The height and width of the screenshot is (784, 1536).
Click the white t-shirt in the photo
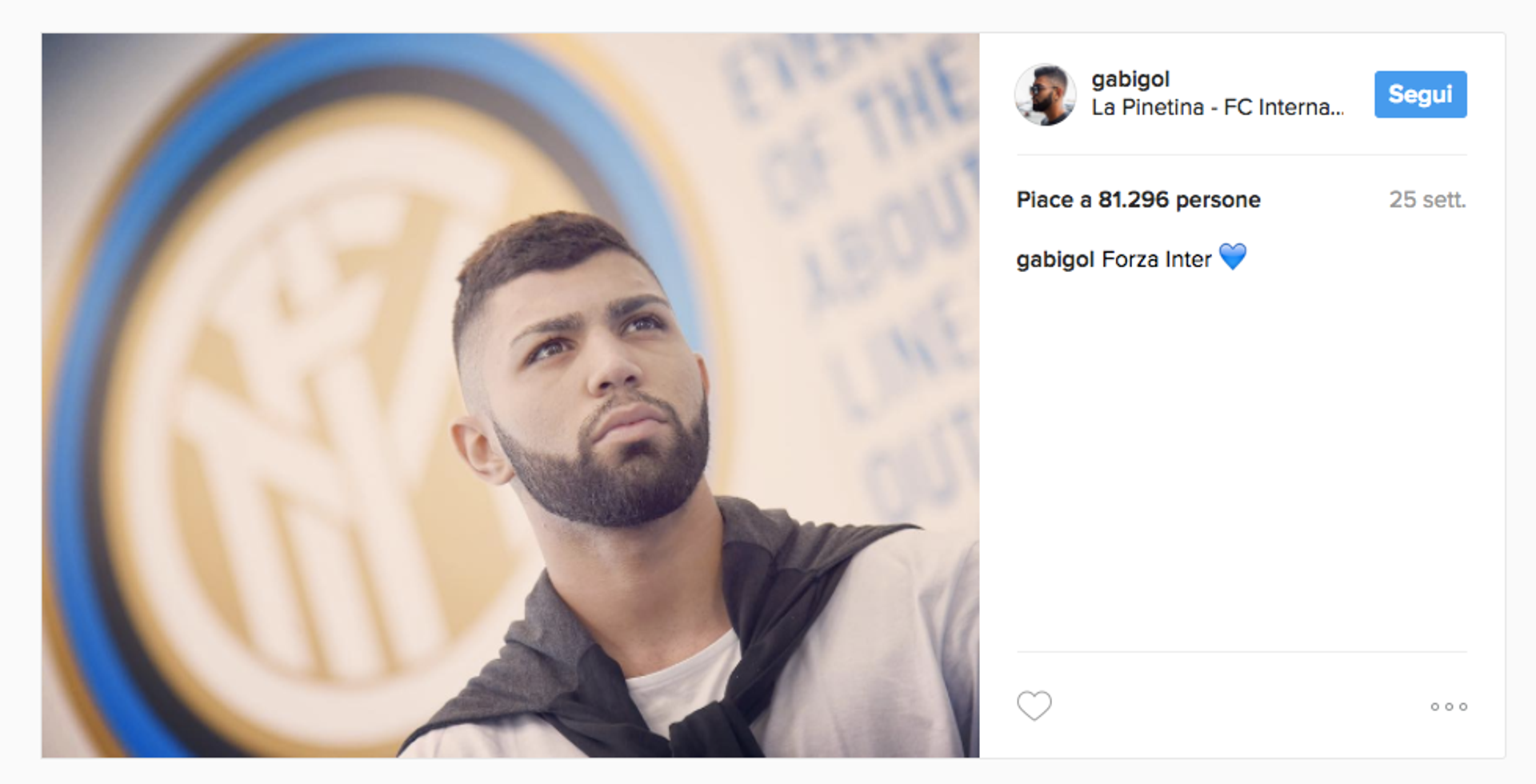point(688,680)
